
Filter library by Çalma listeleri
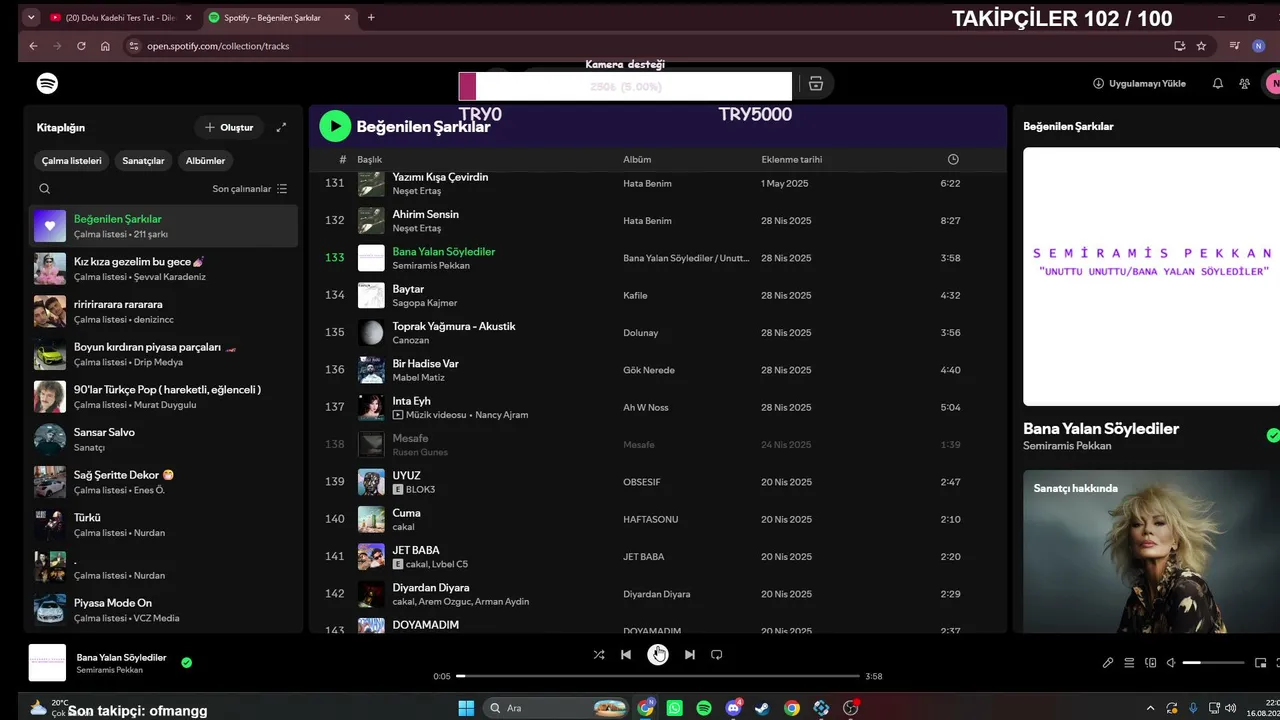[72, 160]
